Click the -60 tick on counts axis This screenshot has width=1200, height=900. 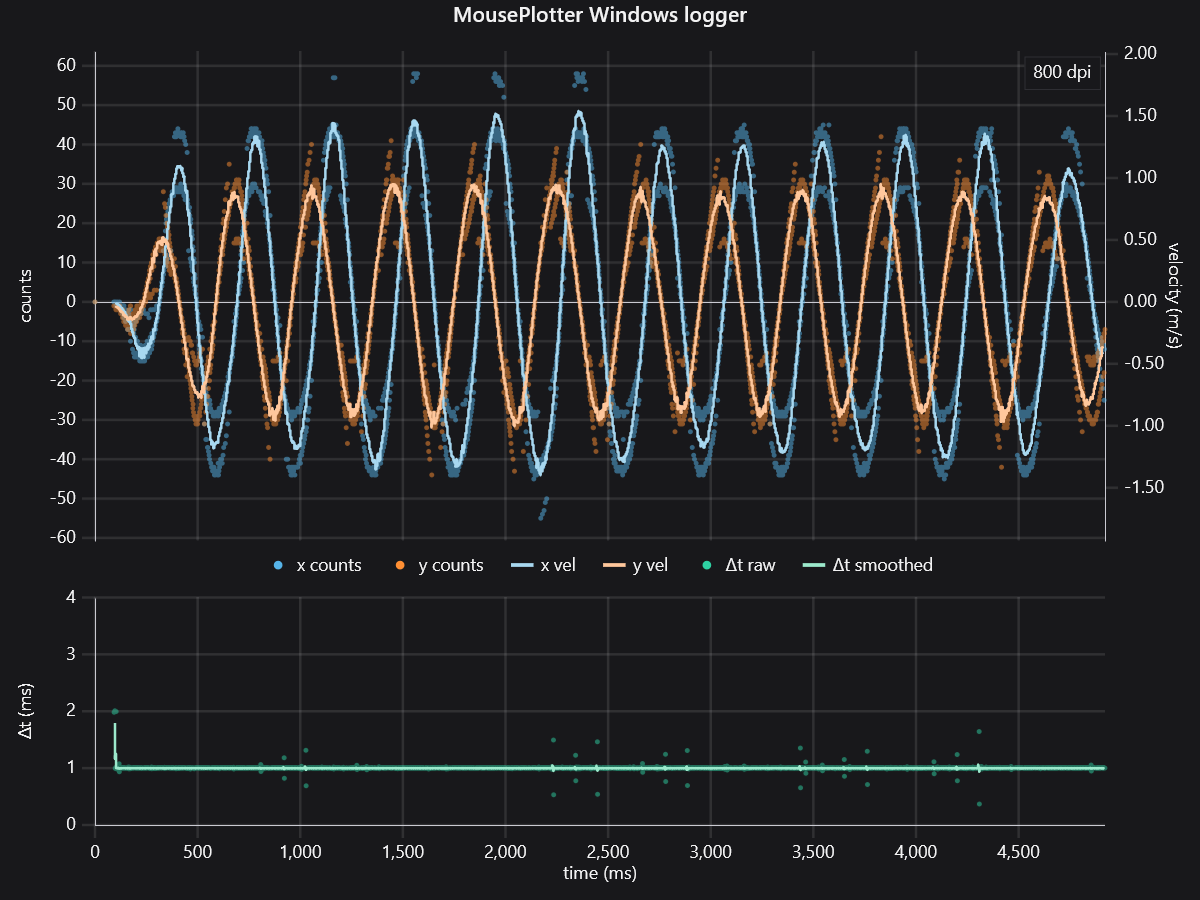point(64,538)
